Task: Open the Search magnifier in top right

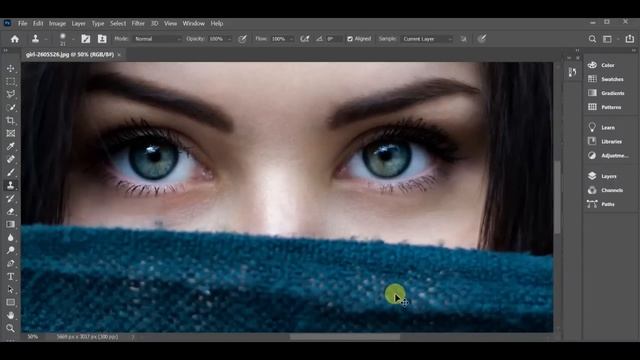Action: pos(592,39)
